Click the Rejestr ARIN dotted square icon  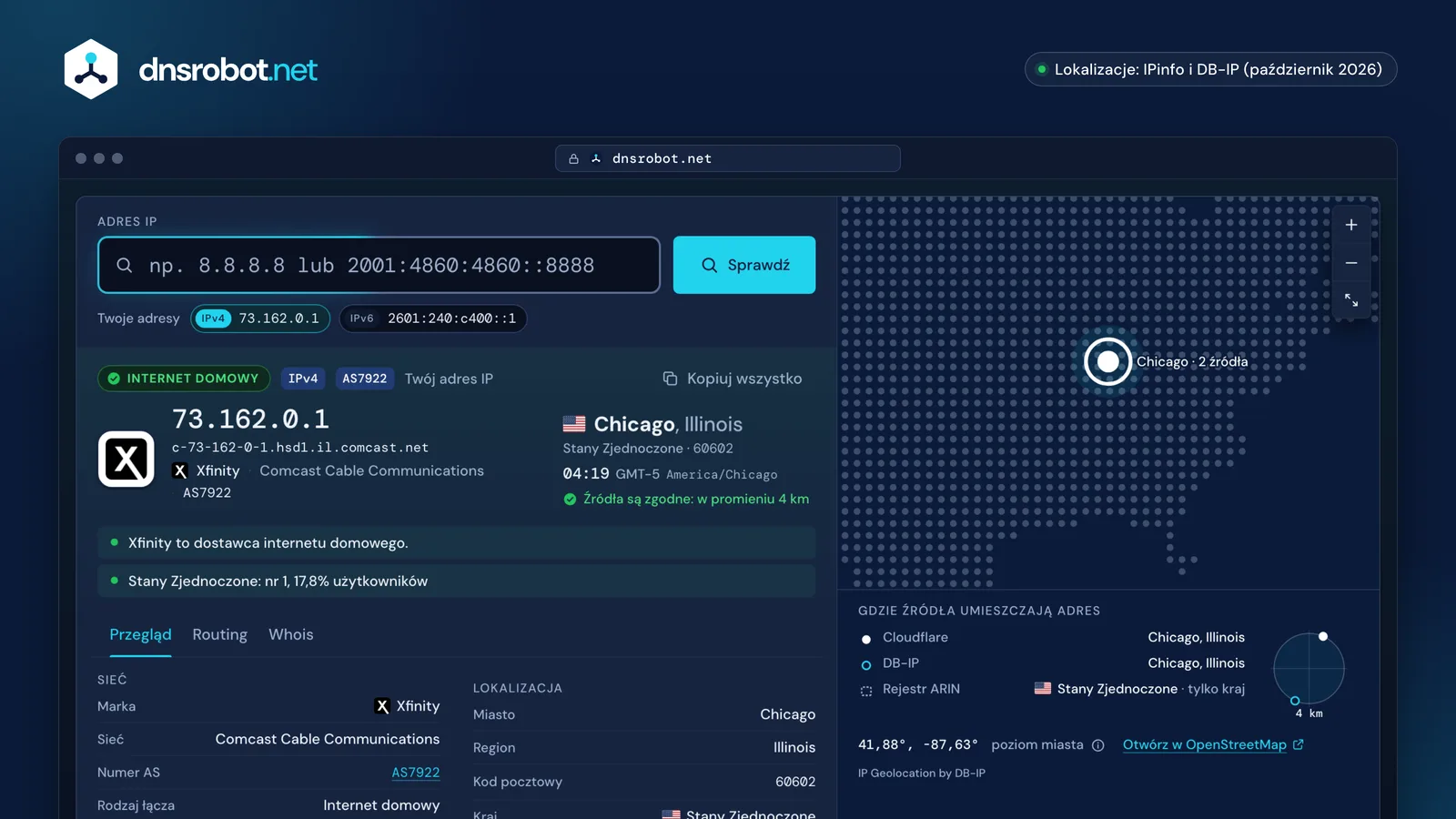click(866, 691)
